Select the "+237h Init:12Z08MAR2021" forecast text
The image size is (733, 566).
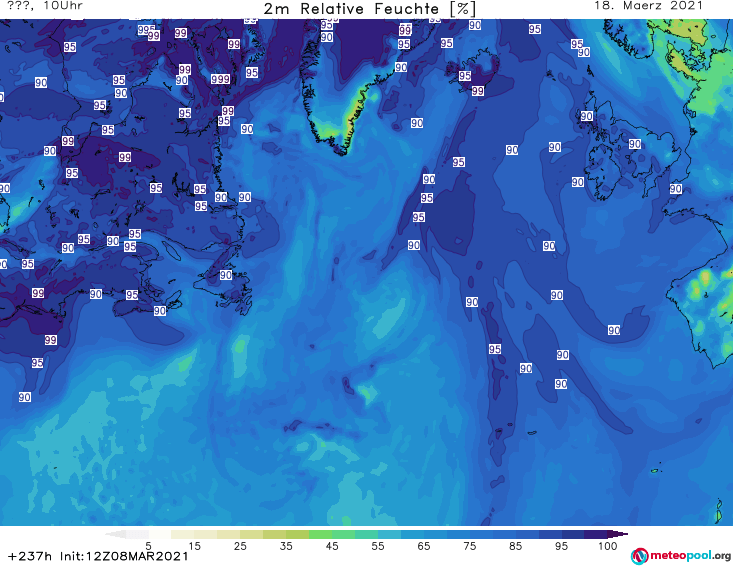click(98, 556)
